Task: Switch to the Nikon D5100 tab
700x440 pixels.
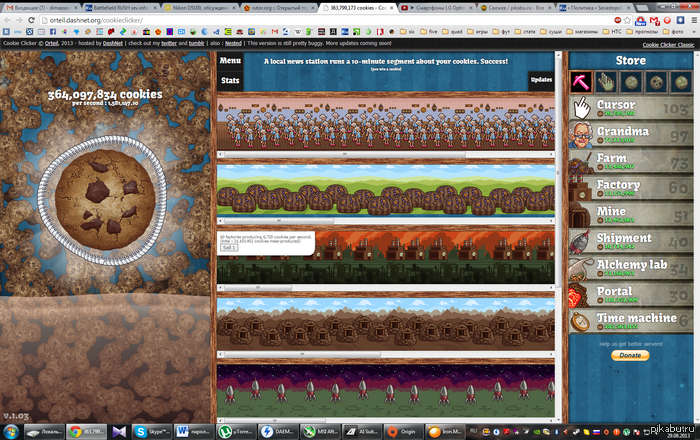Action: (x=200, y=8)
